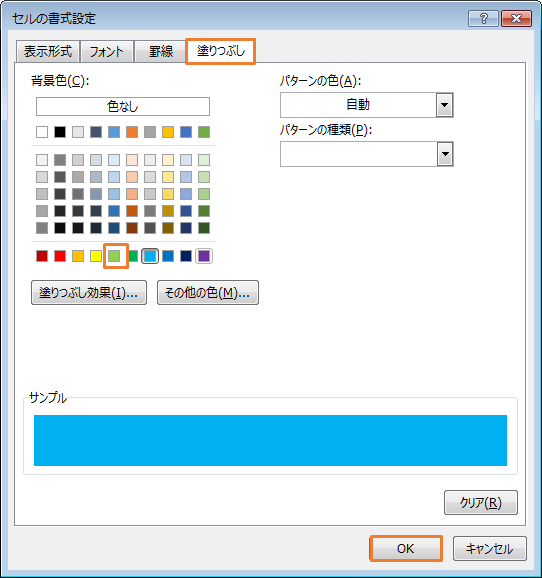Select the white theme color swatch
This screenshot has height=578, width=542.
coord(42,132)
